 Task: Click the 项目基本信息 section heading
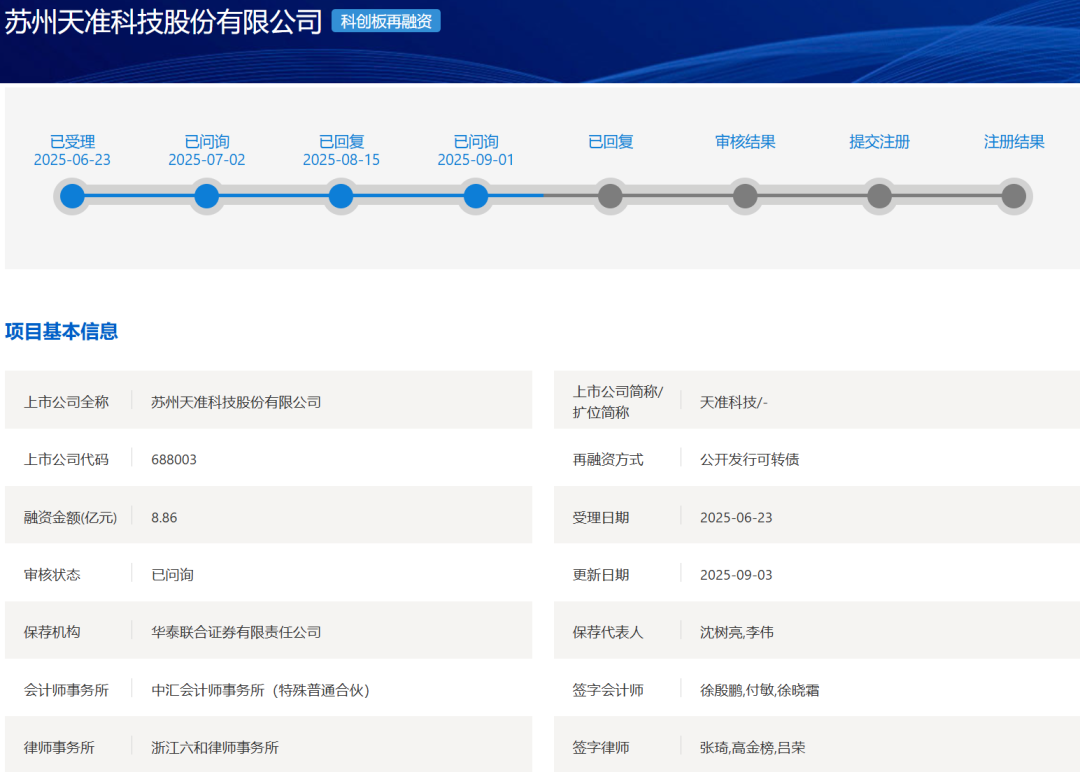click(62, 332)
